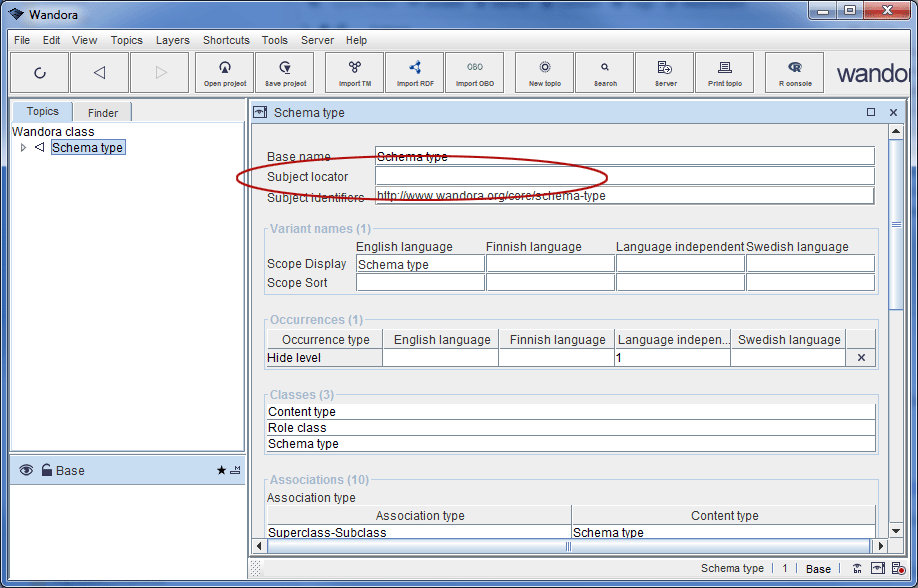Click the back navigation arrow button
918x588 pixels.
[x=99, y=72]
